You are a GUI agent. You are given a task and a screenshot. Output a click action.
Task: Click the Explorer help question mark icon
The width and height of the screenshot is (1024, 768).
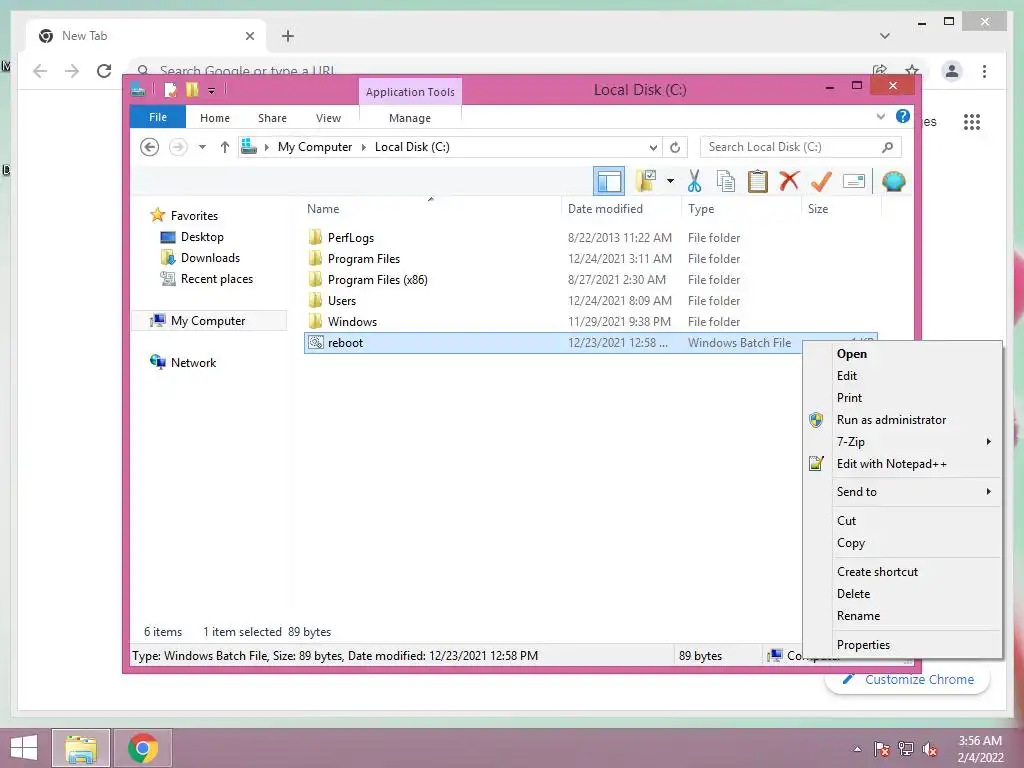[x=903, y=116]
